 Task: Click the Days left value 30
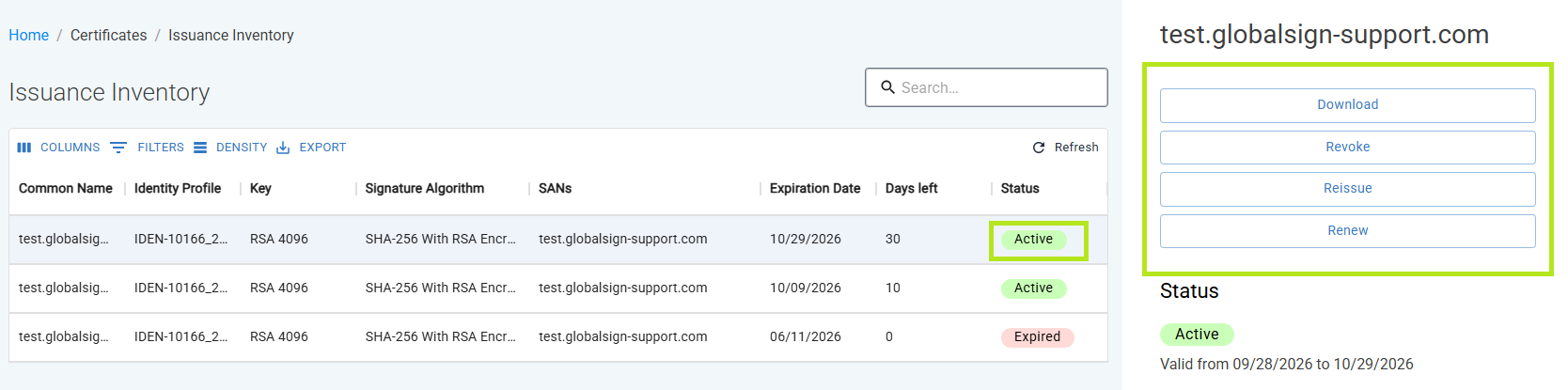point(893,240)
